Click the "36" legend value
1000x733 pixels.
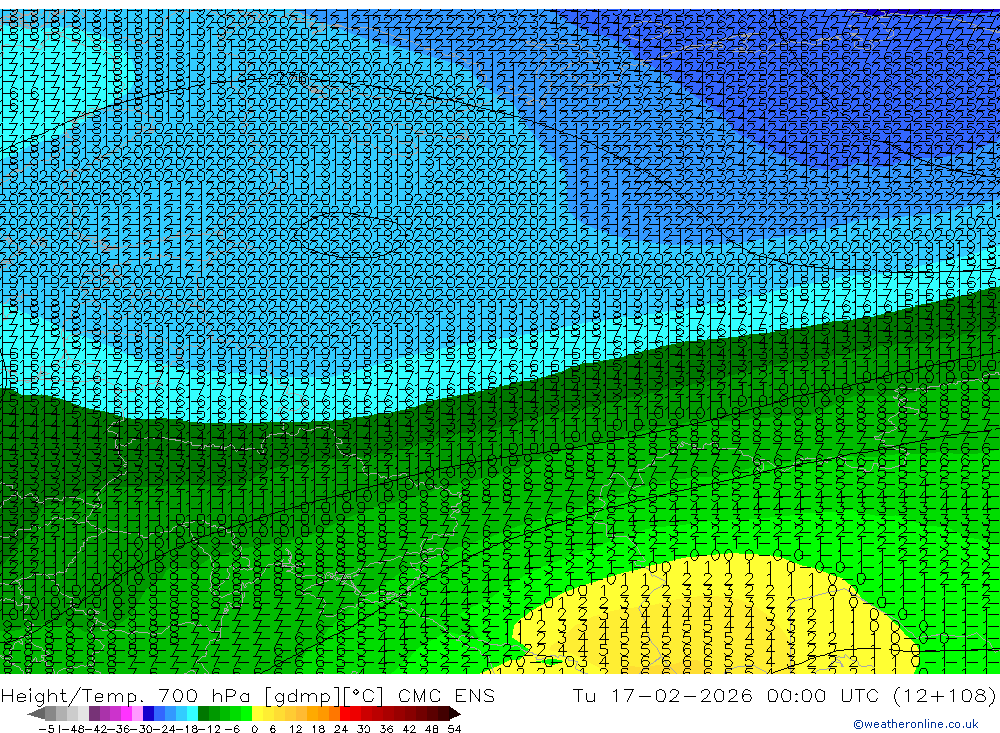(386, 729)
